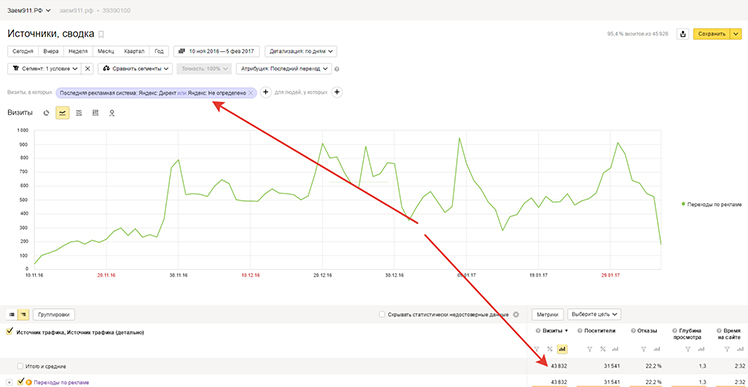Image resolution: width=748 pixels, height=387 pixels.
Task: Toggle hide statistically unreliable data checkbox
Action: [x=382, y=314]
